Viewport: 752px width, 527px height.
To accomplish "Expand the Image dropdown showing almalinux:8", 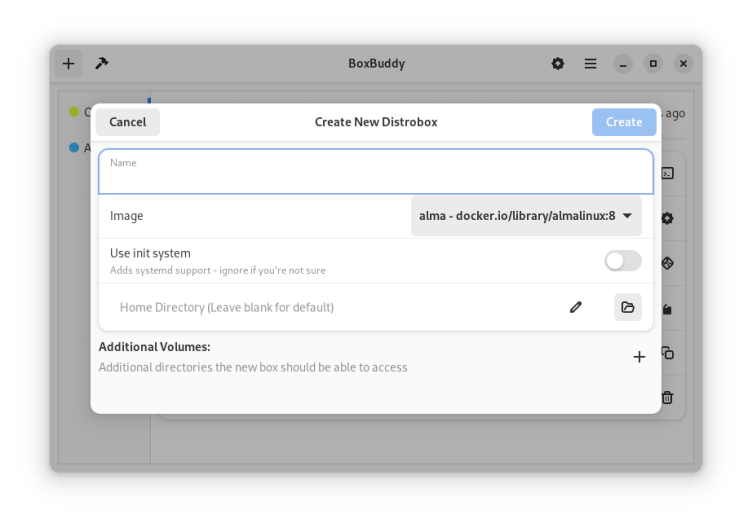I will [x=526, y=216].
